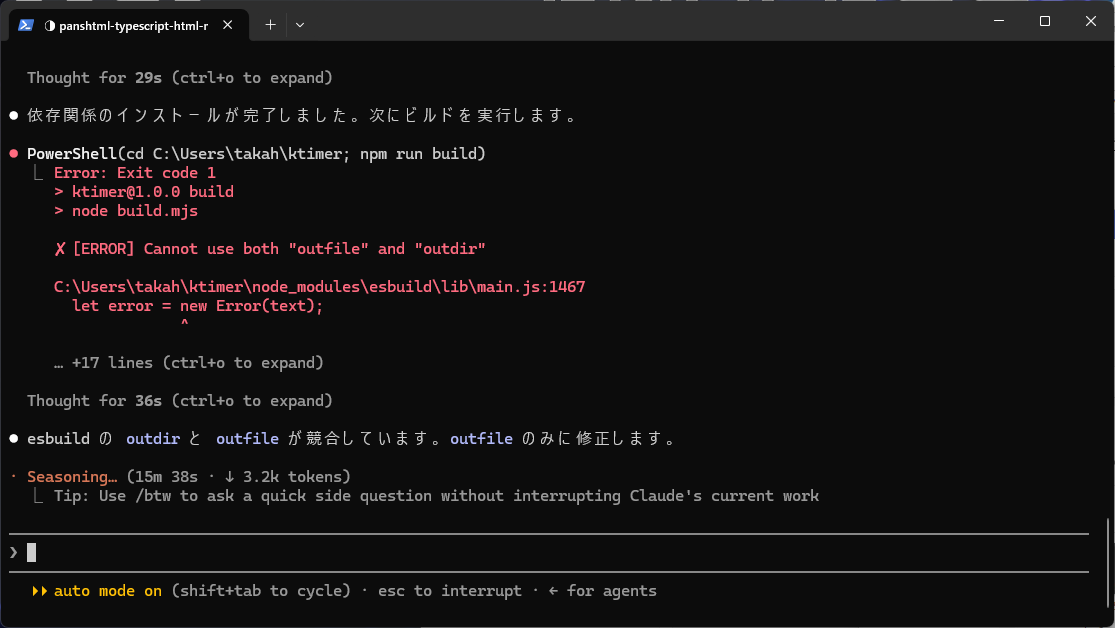Focus the command prompt input field
This screenshot has height=628, width=1115.
point(549,553)
